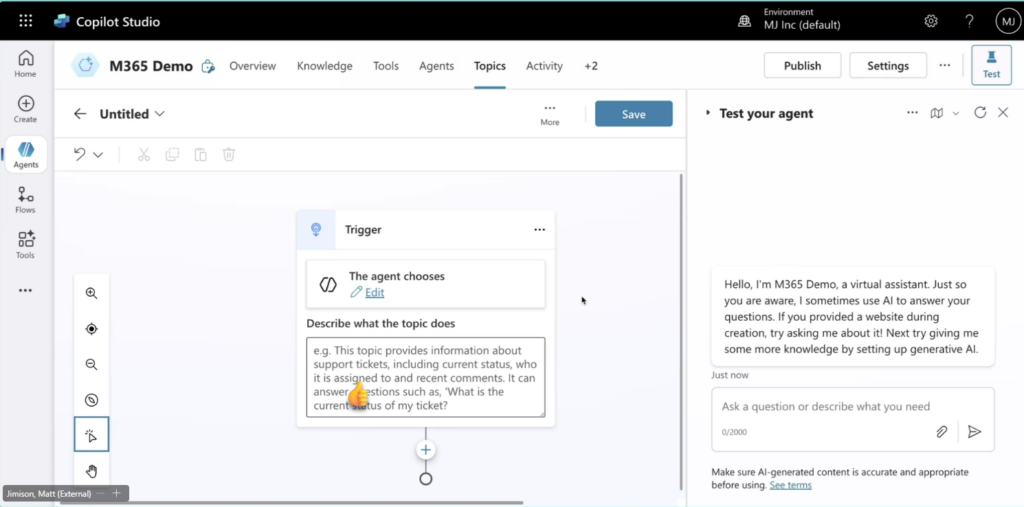Viewport: 1024px width, 507px height.
Task: Open the See terms link
Action: pyautogui.click(x=790, y=485)
